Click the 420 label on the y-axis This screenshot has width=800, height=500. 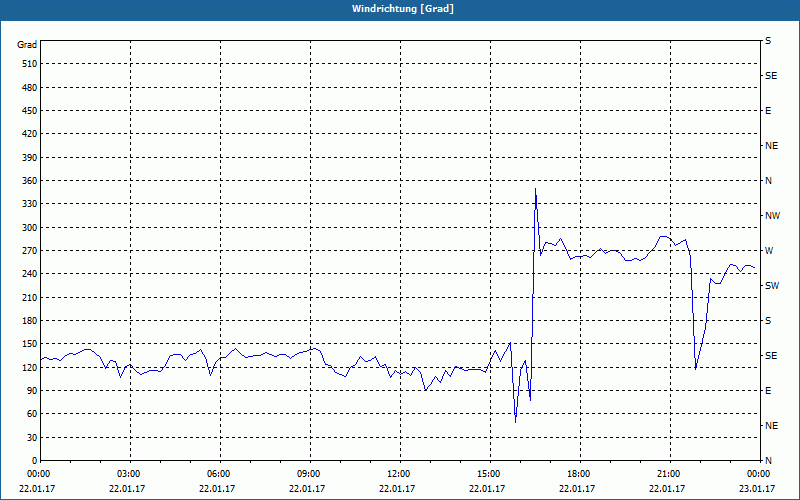pyautogui.click(x=30, y=134)
